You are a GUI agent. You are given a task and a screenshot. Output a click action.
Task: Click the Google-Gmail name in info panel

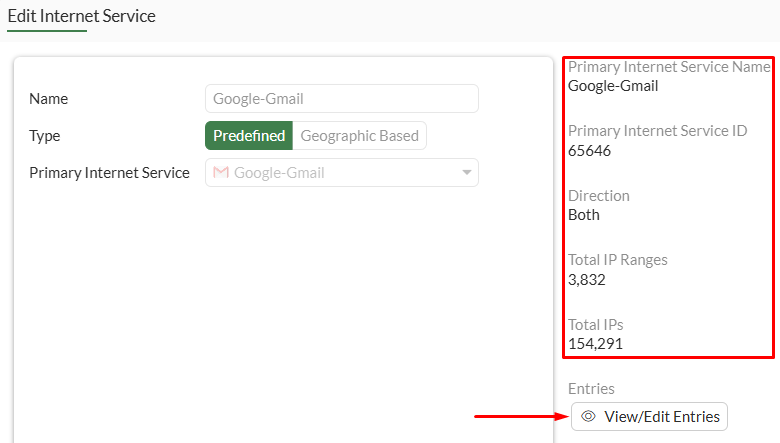pyautogui.click(x=613, y=86)
